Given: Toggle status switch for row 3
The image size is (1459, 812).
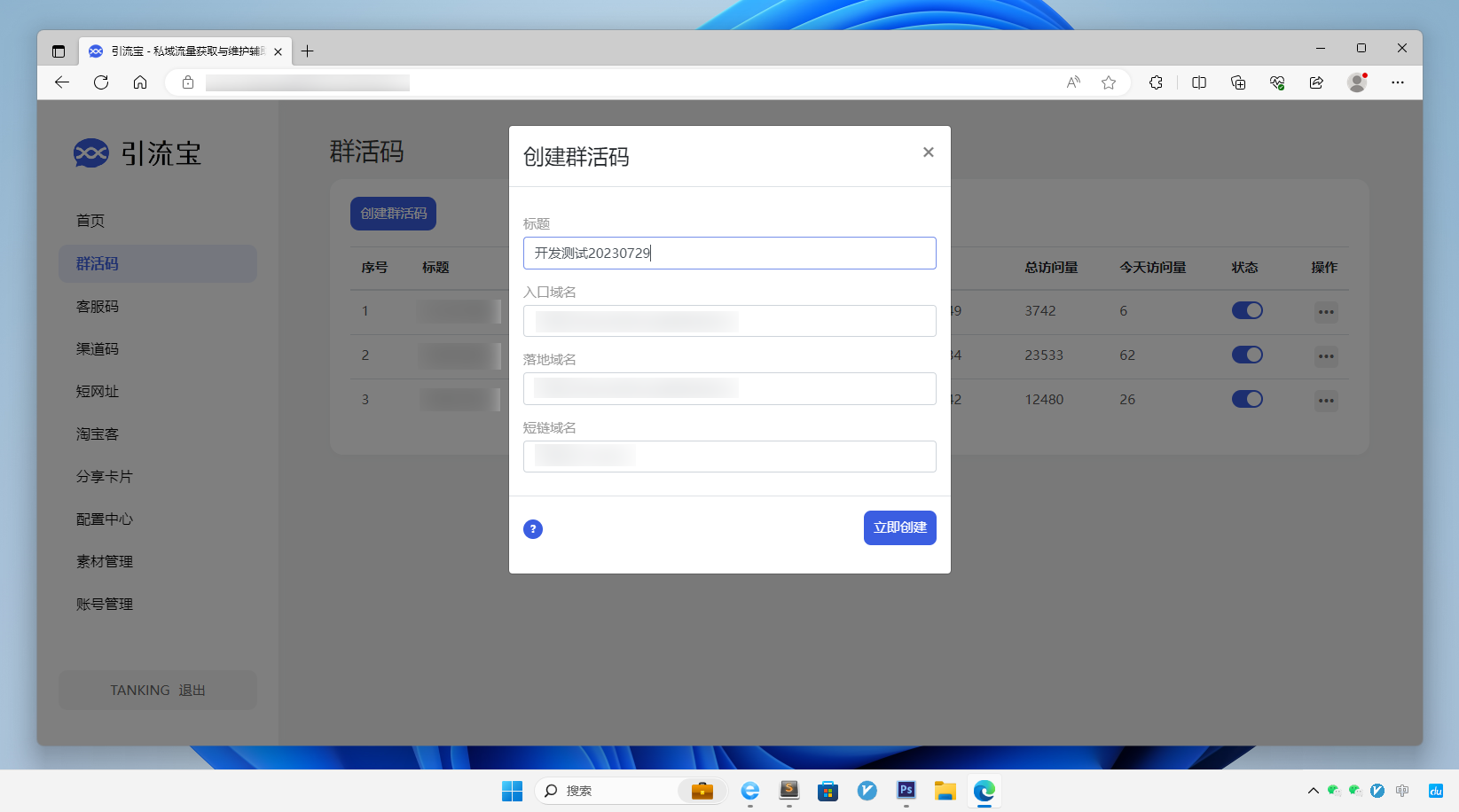Looking at the screenshot, I should click(1247, 399).
